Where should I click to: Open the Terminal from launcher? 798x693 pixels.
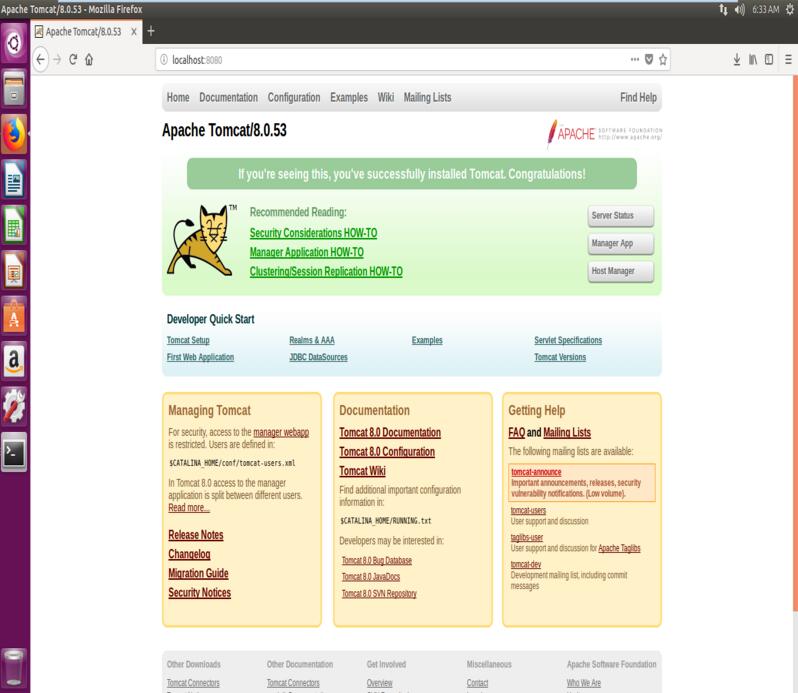pos(14,452)
